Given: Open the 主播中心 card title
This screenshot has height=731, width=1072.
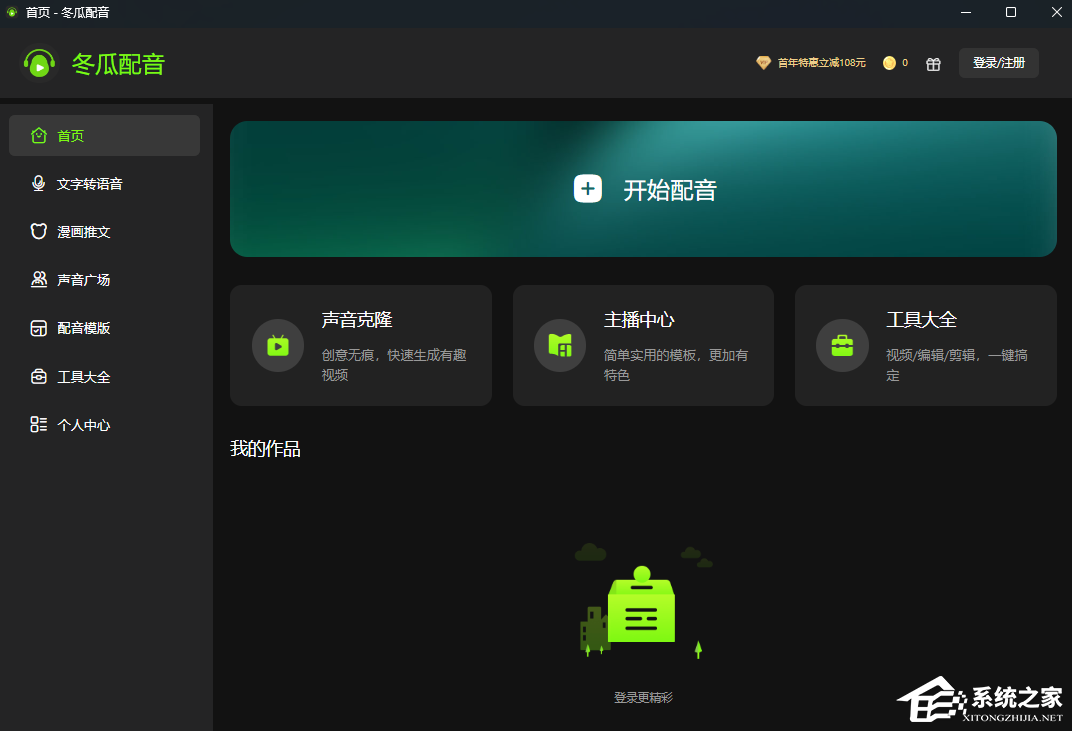Looking at the screenshot, I should point(639,319).
